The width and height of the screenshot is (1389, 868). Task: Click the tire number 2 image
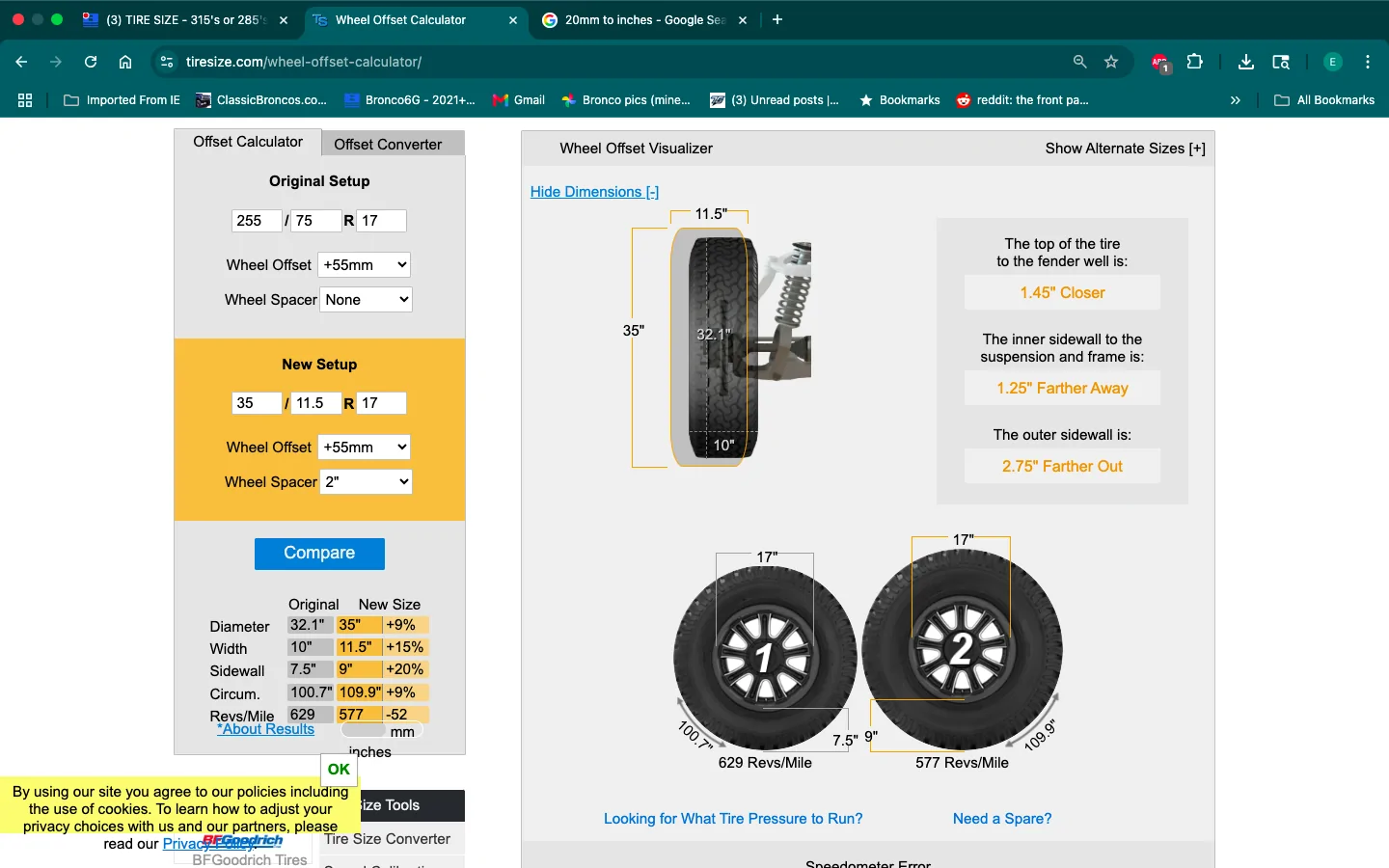pyautogui.click(x=962, y=649)
